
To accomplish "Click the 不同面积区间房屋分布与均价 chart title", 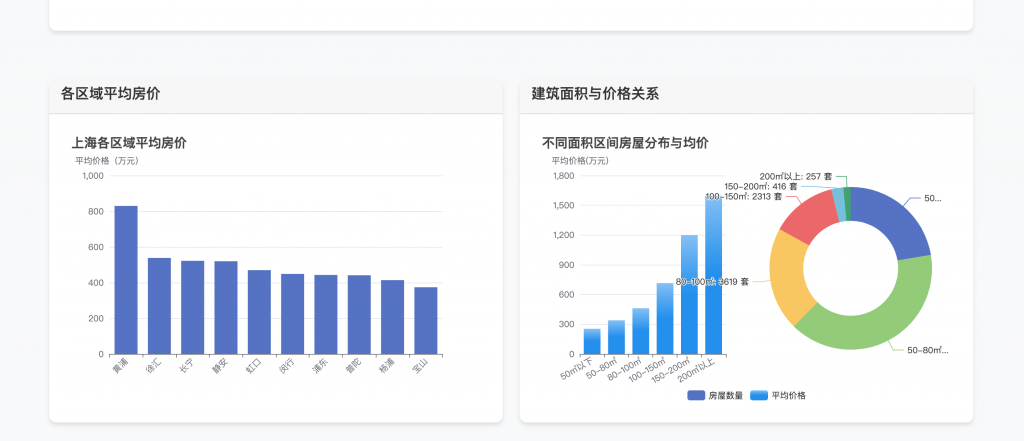I will click(x=625, y=143).
